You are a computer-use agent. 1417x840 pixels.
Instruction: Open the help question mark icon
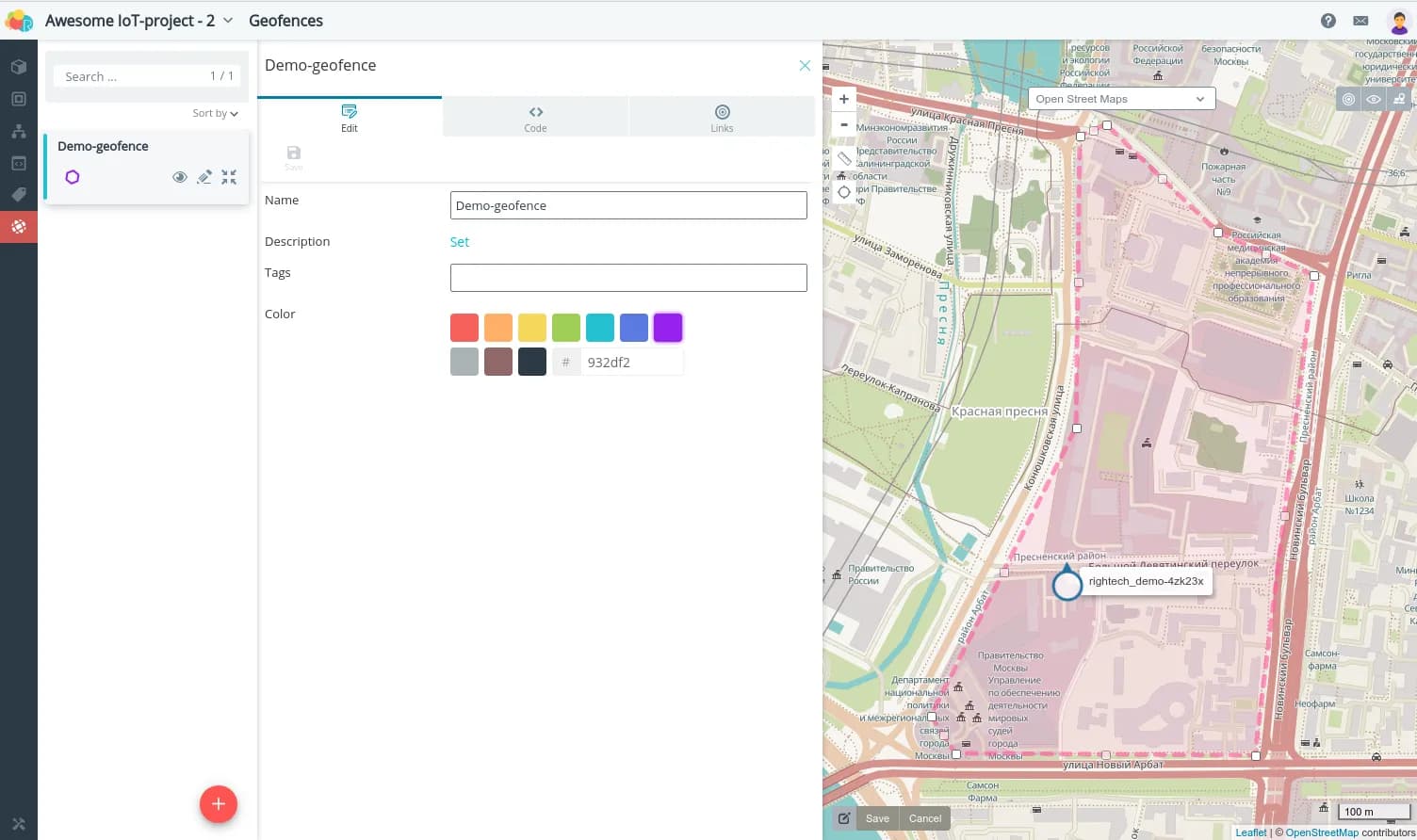[1328, 21]
